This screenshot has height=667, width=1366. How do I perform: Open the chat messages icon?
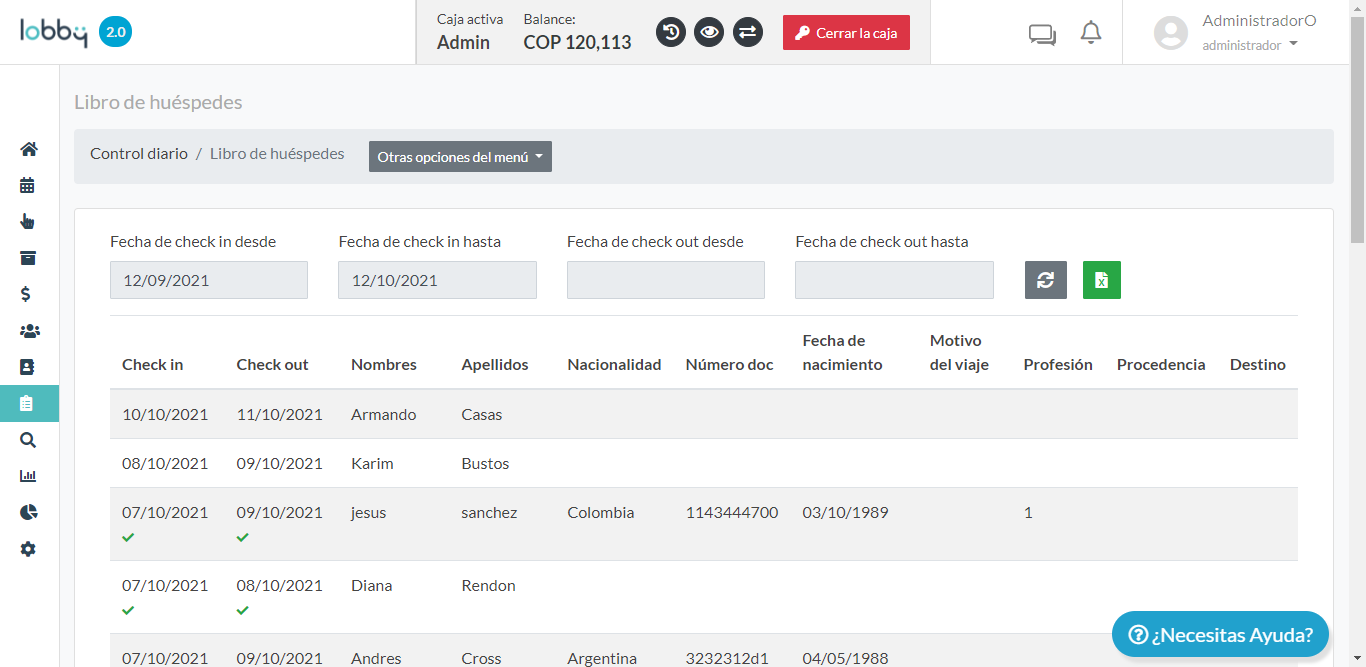tap(1042, 35)
